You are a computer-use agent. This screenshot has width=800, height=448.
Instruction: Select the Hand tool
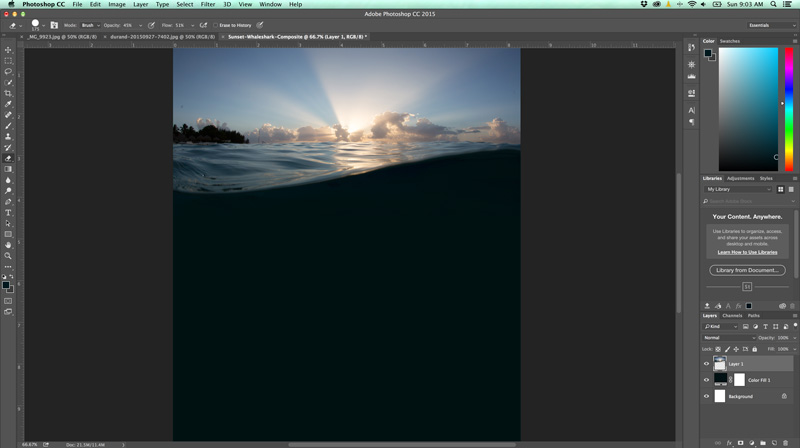tap(8, 244)
